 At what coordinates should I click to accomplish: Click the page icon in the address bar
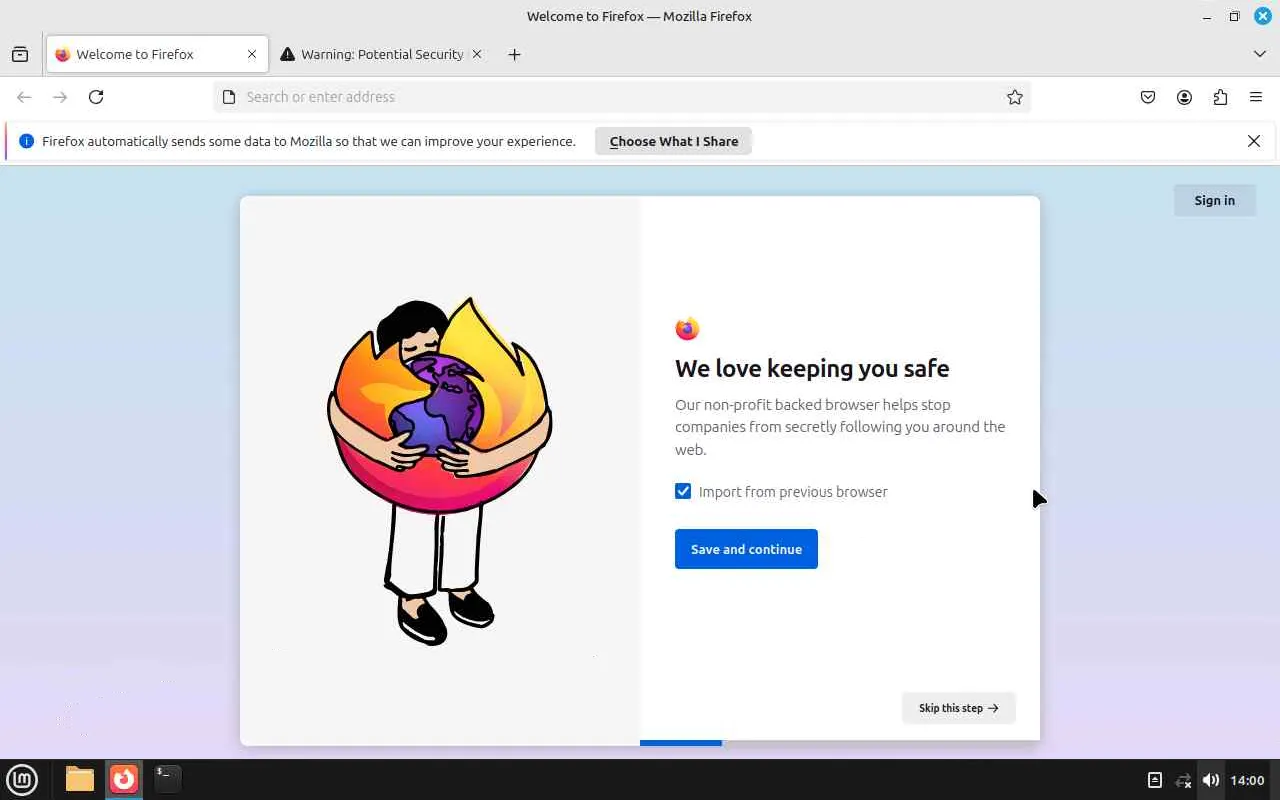click(229, 97)
